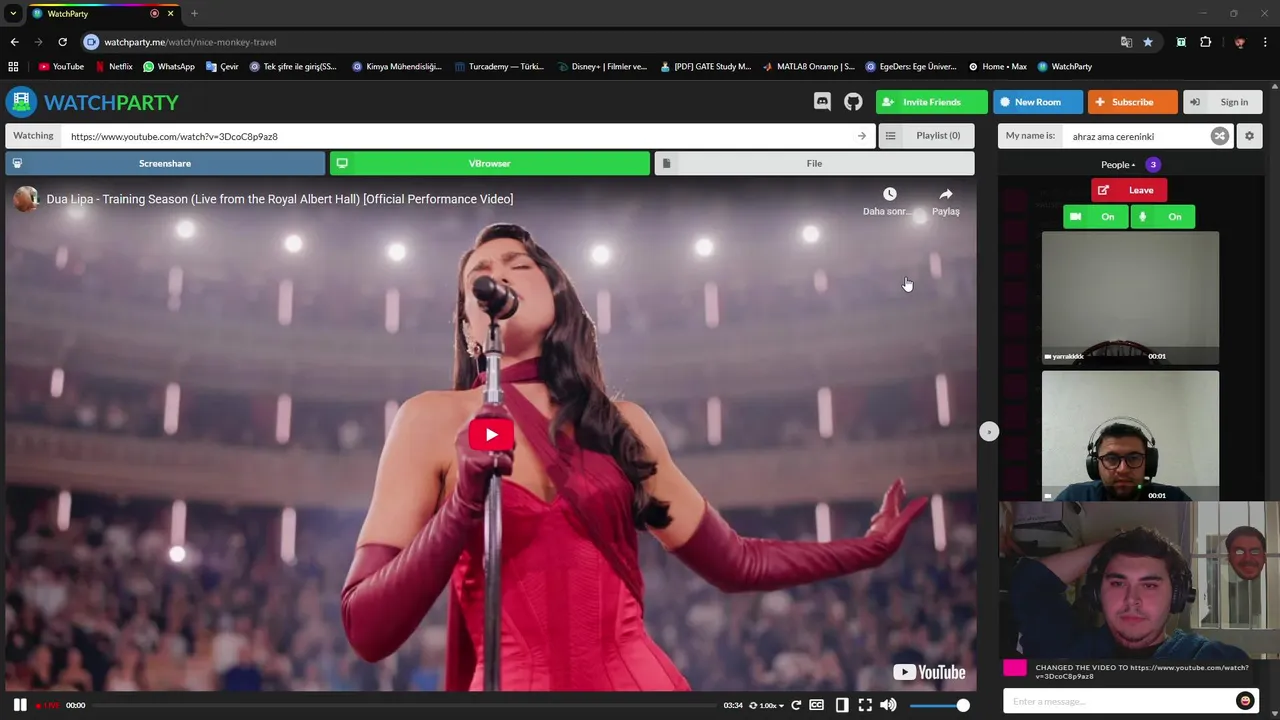Create a New Room
Viewport: 1280px width, 720px height.
(x=1038, y=102)
